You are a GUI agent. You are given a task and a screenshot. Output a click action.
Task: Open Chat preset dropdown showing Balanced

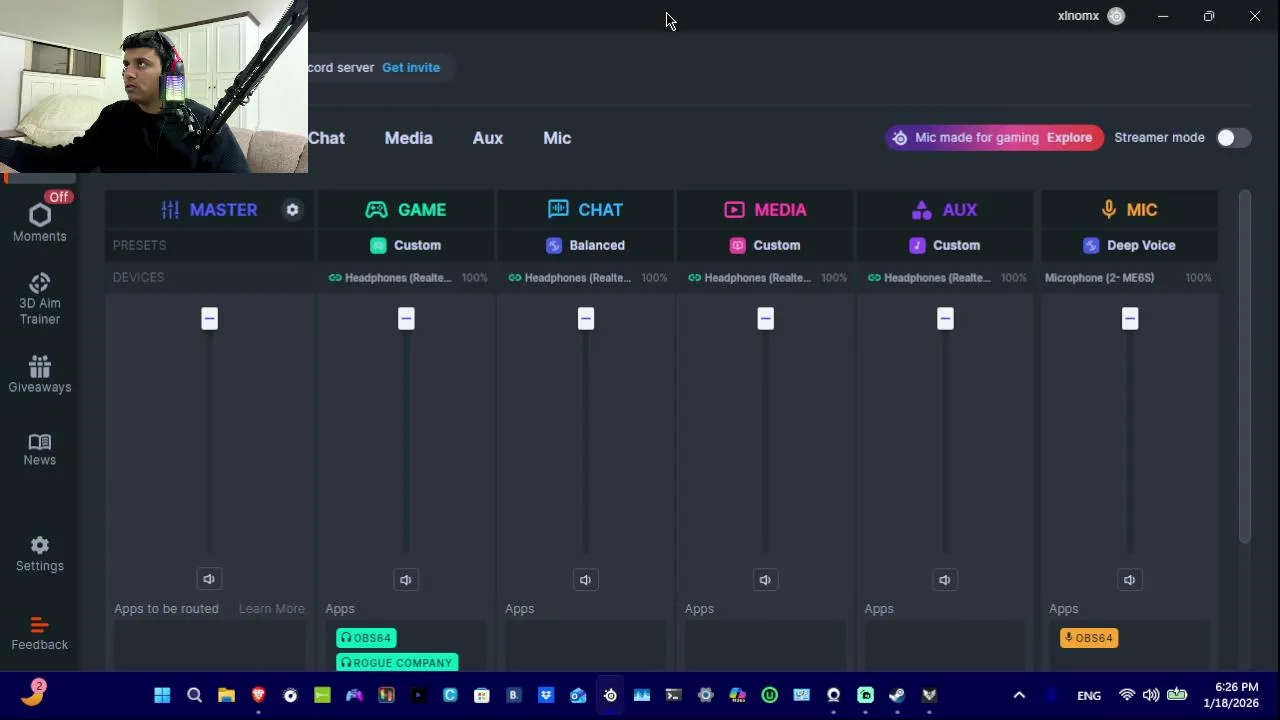586,245
